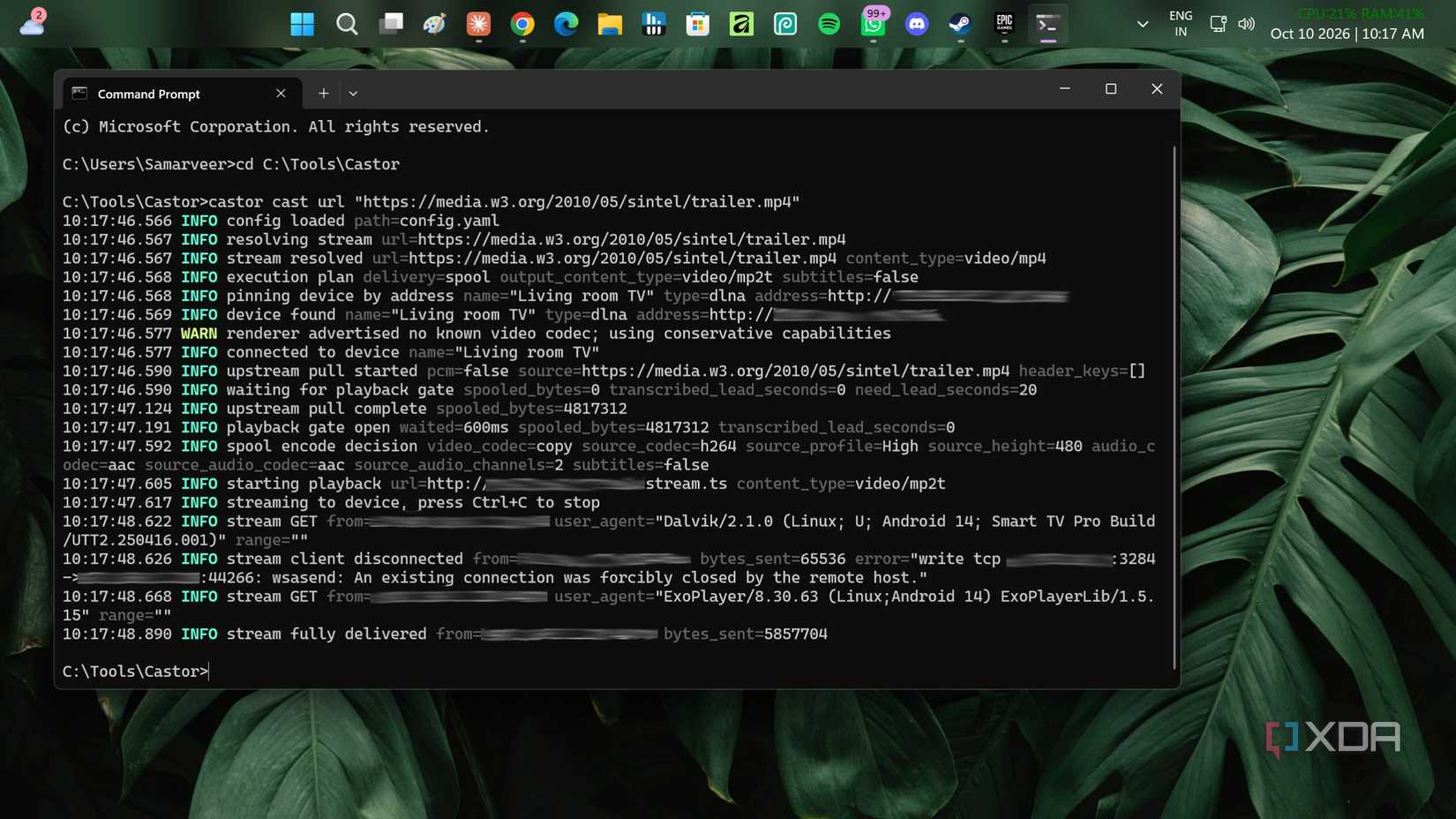1456x819 pixels.
Task: Launch the Paint app from the taskbar
Action: (x=434, y=25)
